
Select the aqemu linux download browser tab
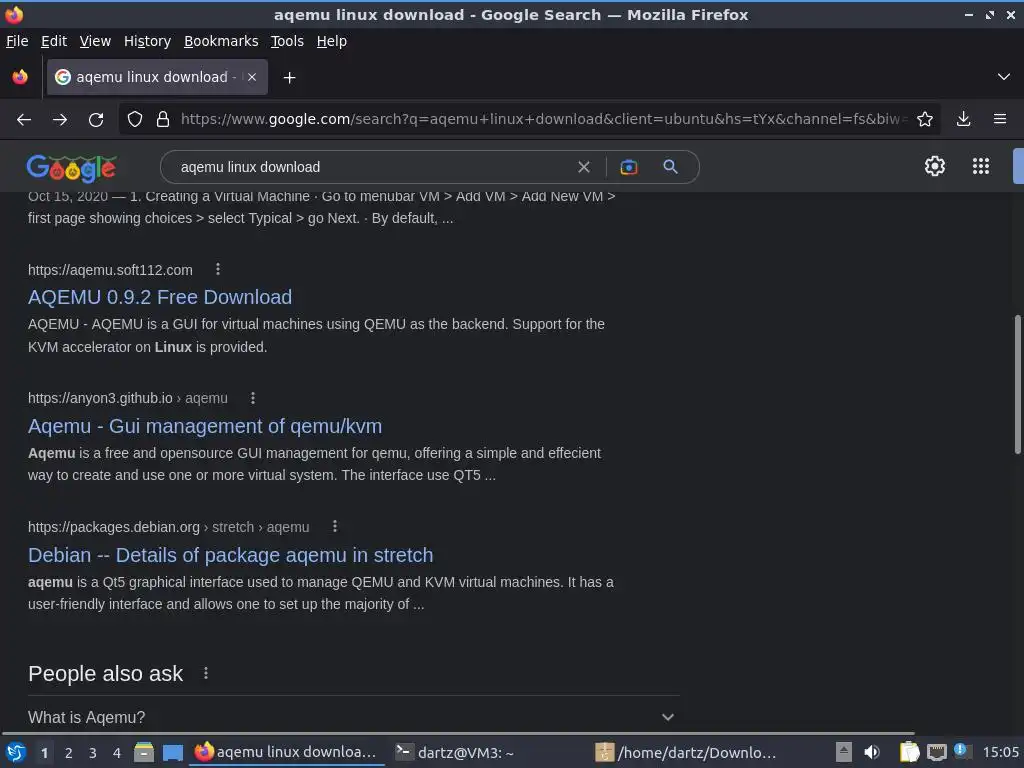point(157,77)
